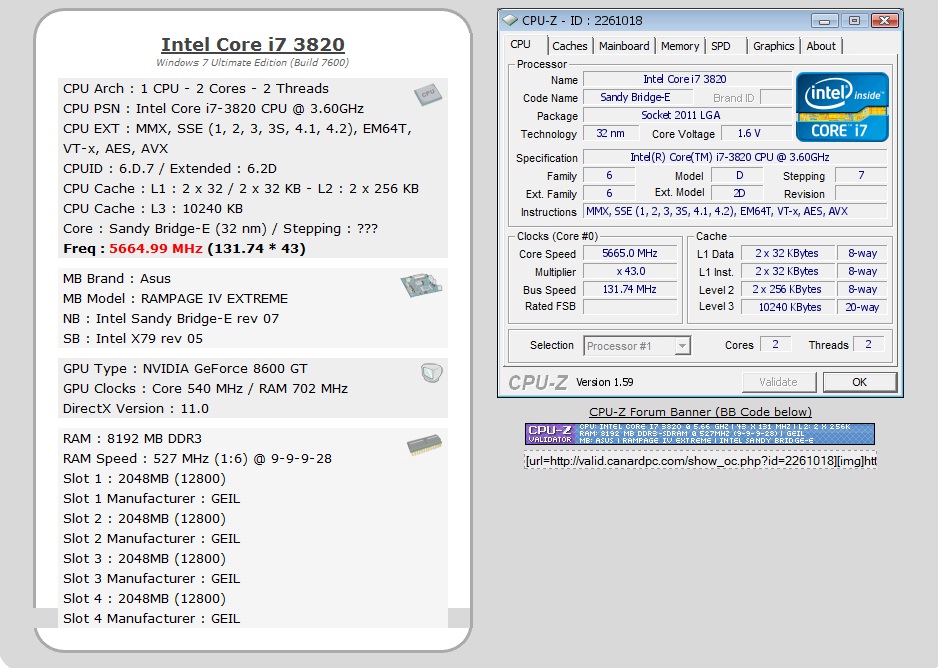The height and width of the screenshot is (668, 938).
Task: Click the CPU chip icon in CPU section
Action: (428, 94)
